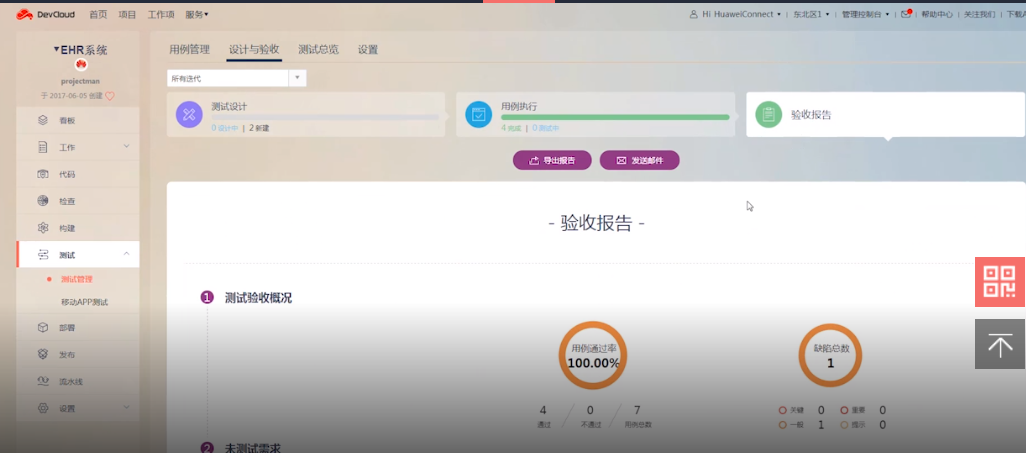1026x453 pixels.
Task: Open the 首页 menu item
Action: [x=98, y=14]
